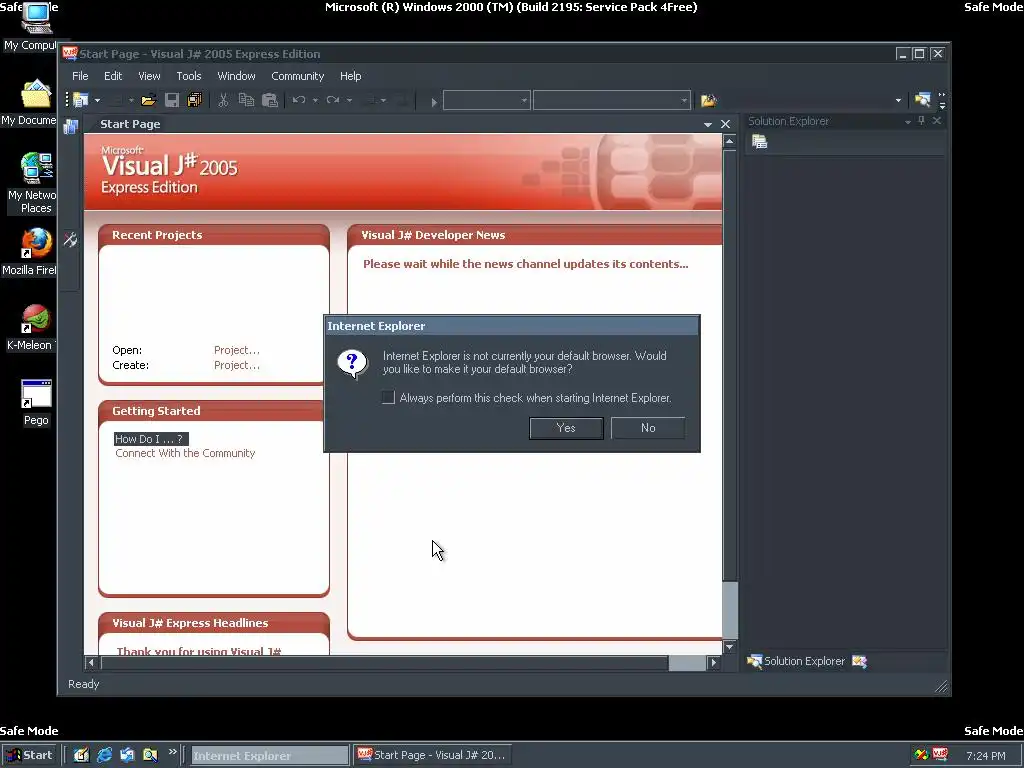
Task: Click scroll down arrow on Start Page
Action: click(x=729, y=647)
